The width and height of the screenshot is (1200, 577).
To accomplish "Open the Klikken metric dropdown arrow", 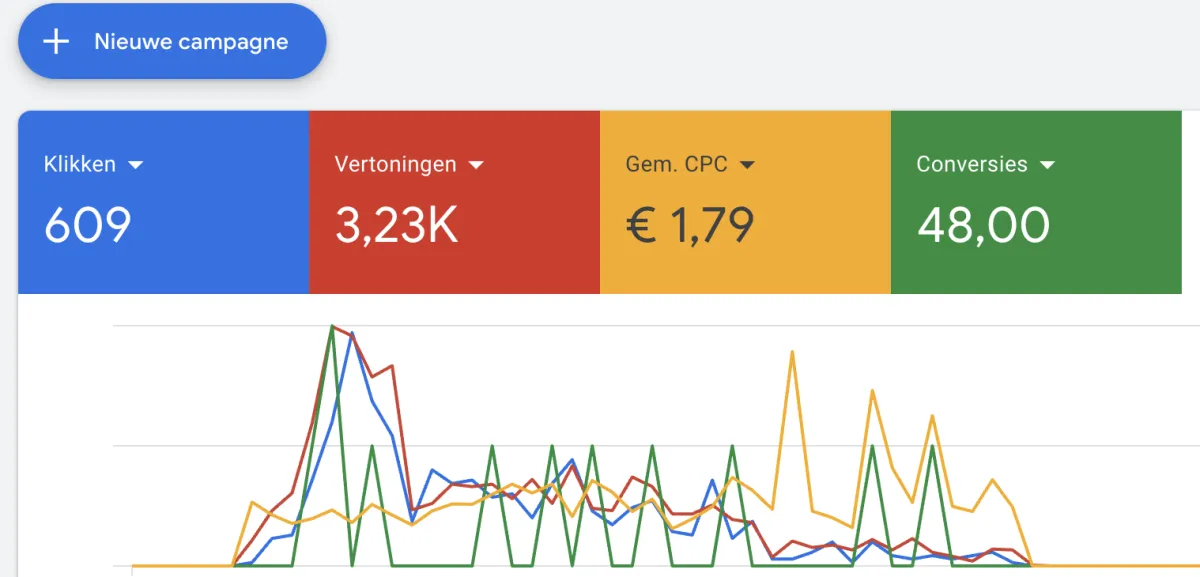I will (136, 165).
